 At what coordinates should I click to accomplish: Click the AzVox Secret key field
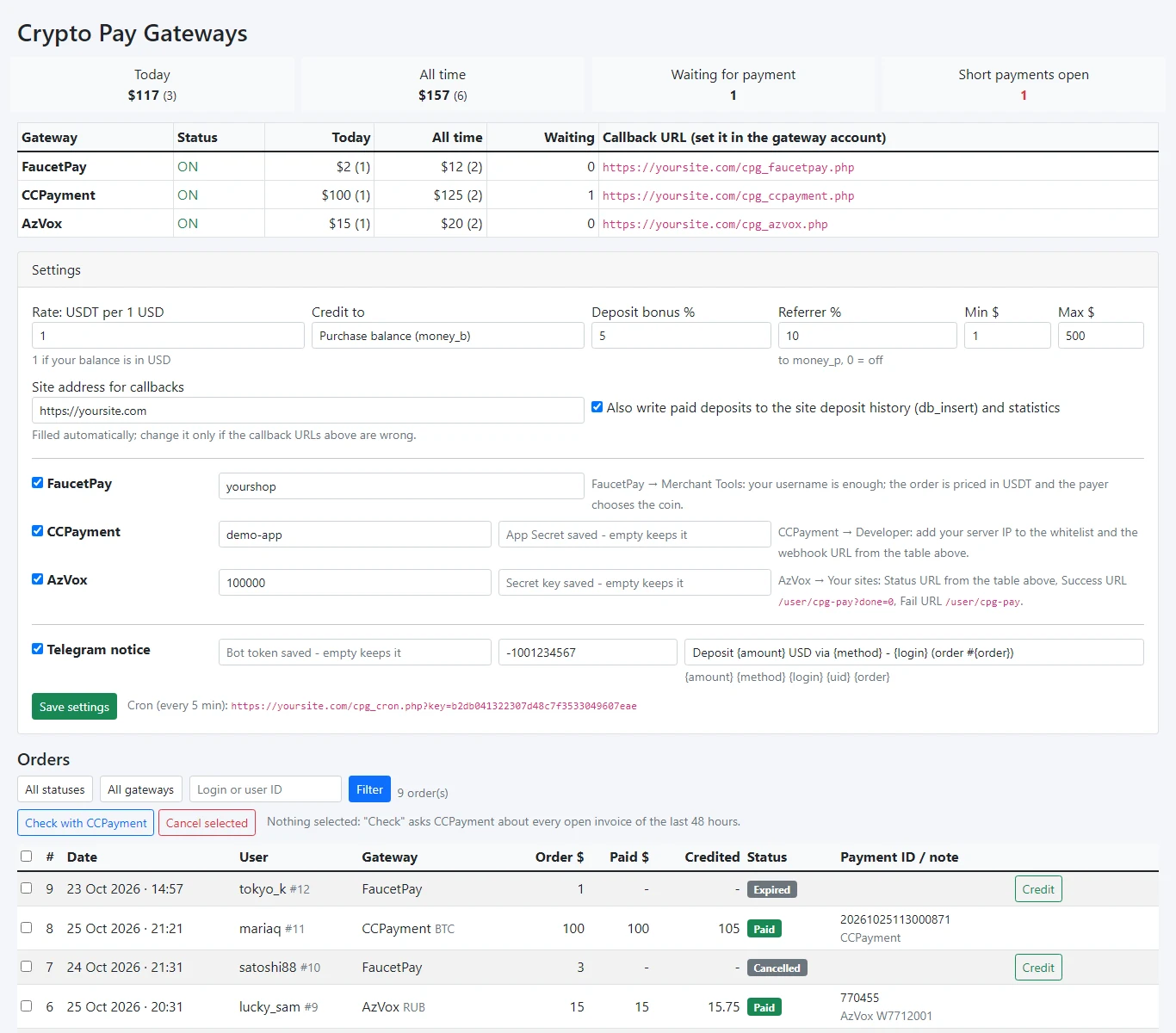634,583
